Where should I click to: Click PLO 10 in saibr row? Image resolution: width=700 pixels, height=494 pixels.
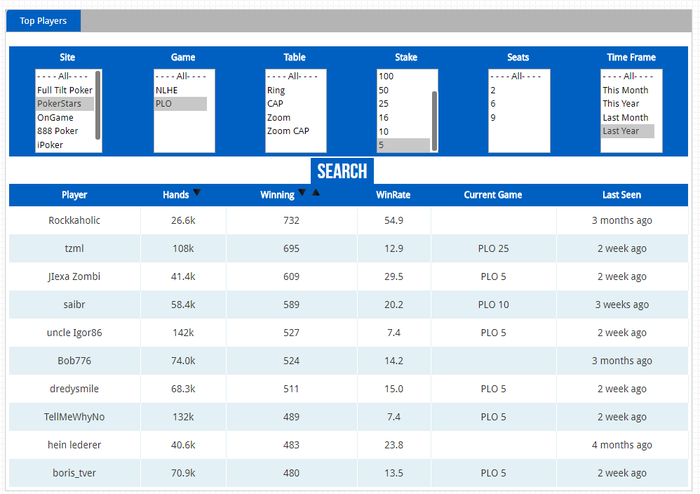pos(493,305)
